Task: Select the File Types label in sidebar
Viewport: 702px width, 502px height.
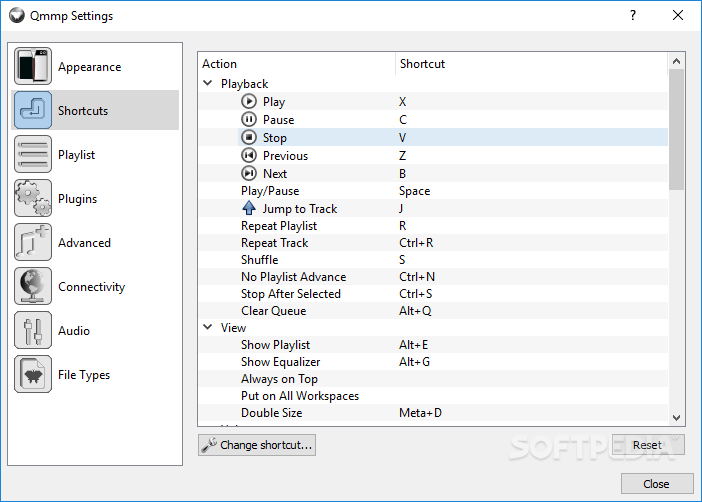Action: click(84, 375)
